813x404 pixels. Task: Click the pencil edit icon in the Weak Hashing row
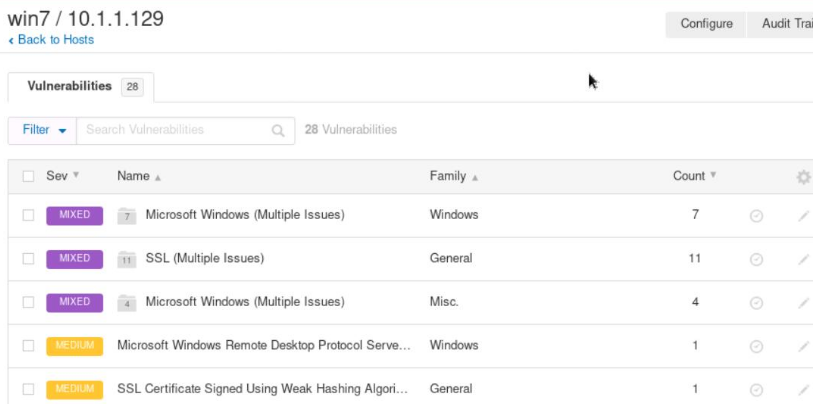coord(803,389)
